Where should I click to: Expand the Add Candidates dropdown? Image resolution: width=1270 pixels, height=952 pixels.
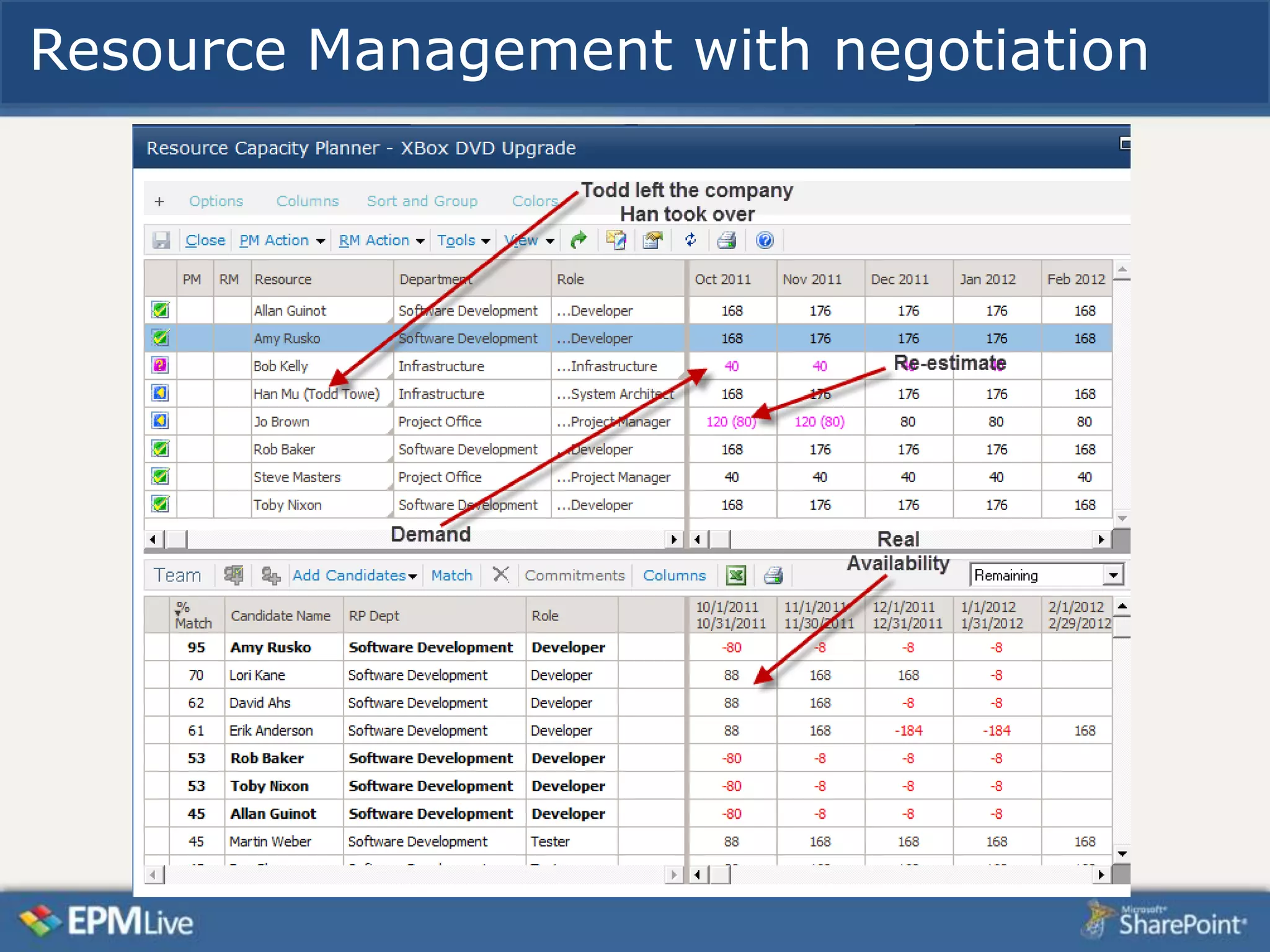(355, 575)
